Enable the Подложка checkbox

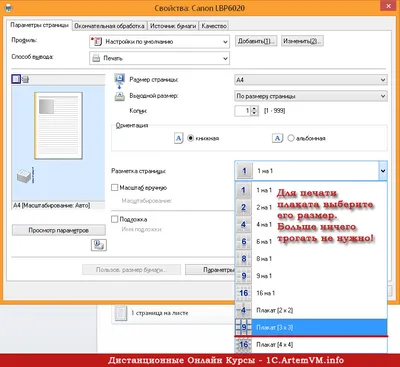tap(114, 219)
